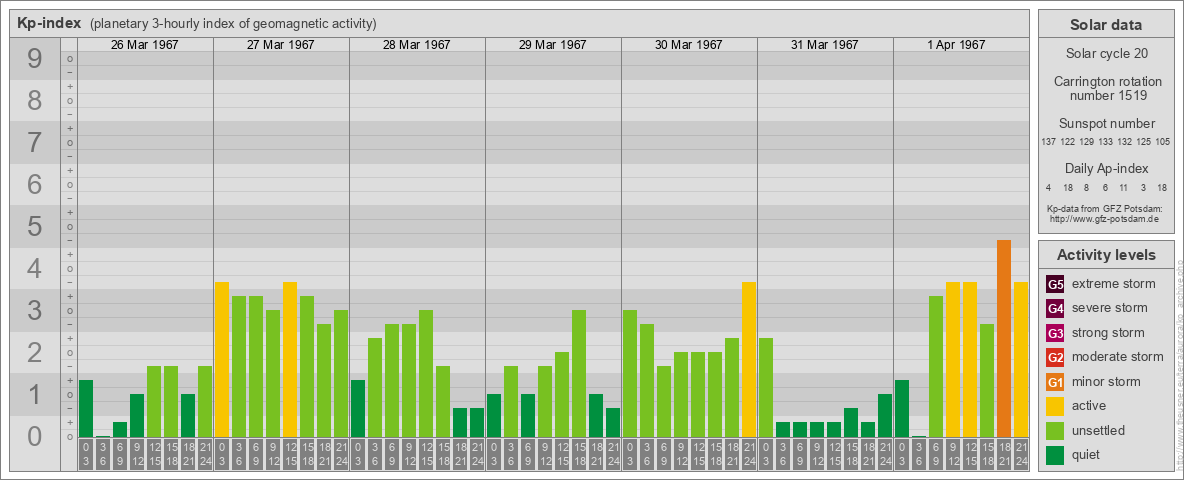Click the 12-15 hour label under 28 Mar

pos(426,455)
